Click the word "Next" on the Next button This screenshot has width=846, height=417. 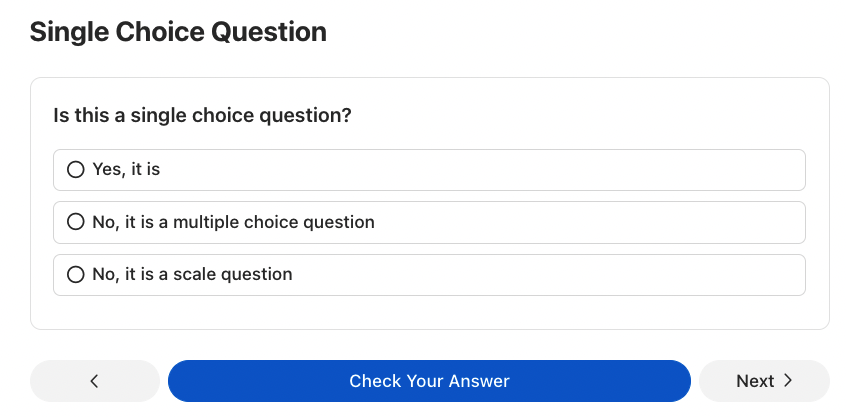click(755, 381)
